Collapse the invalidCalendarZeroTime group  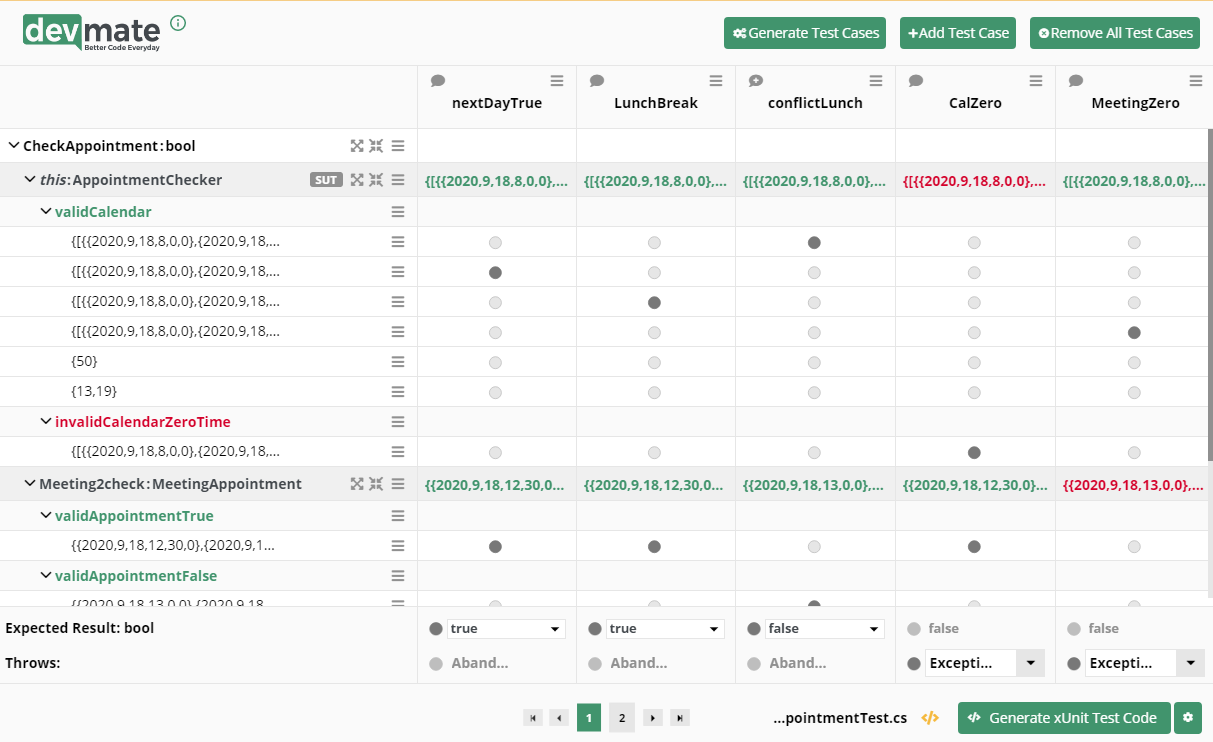click(46, 422)
